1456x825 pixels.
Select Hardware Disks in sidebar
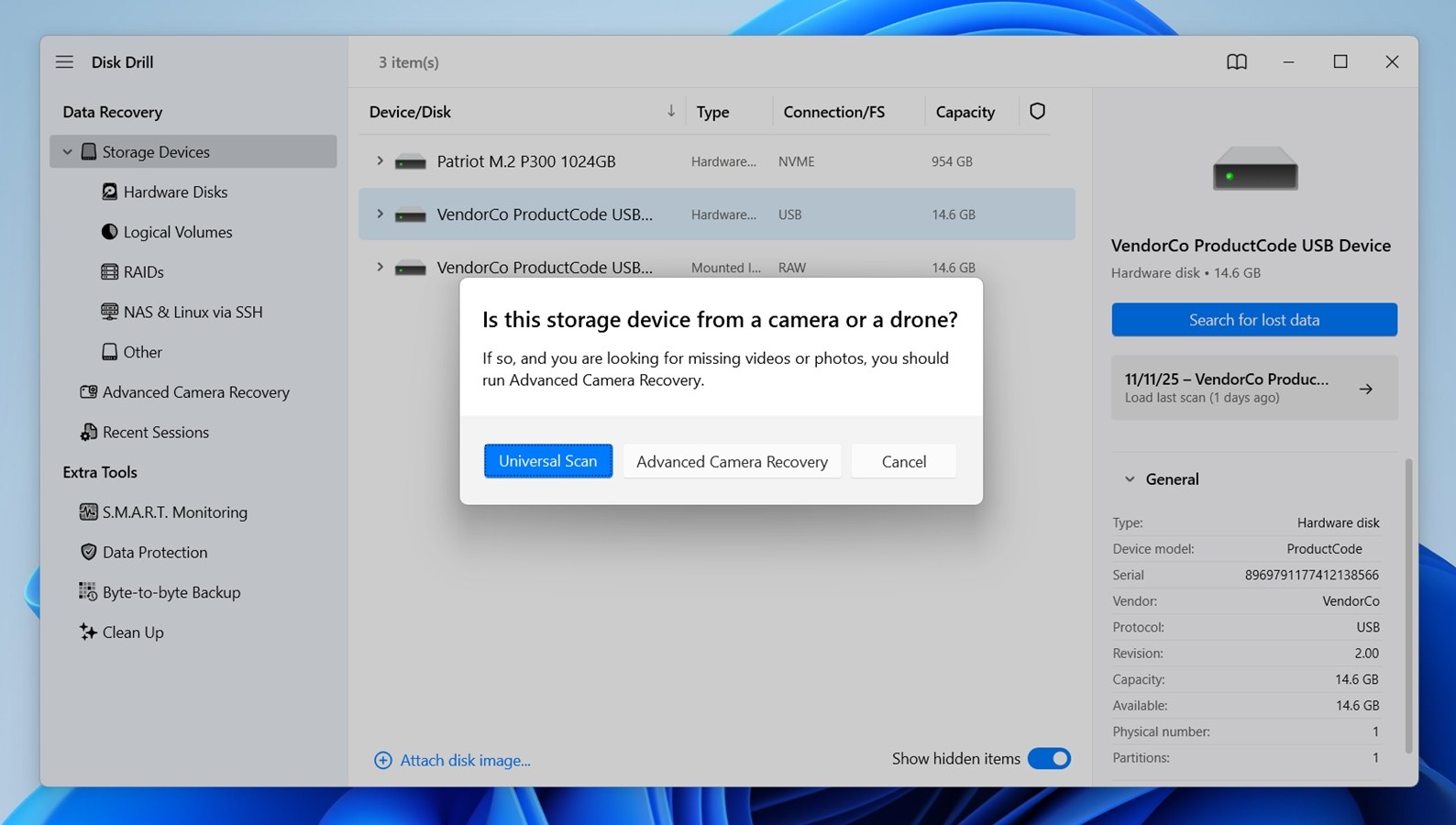coord(175,192)
